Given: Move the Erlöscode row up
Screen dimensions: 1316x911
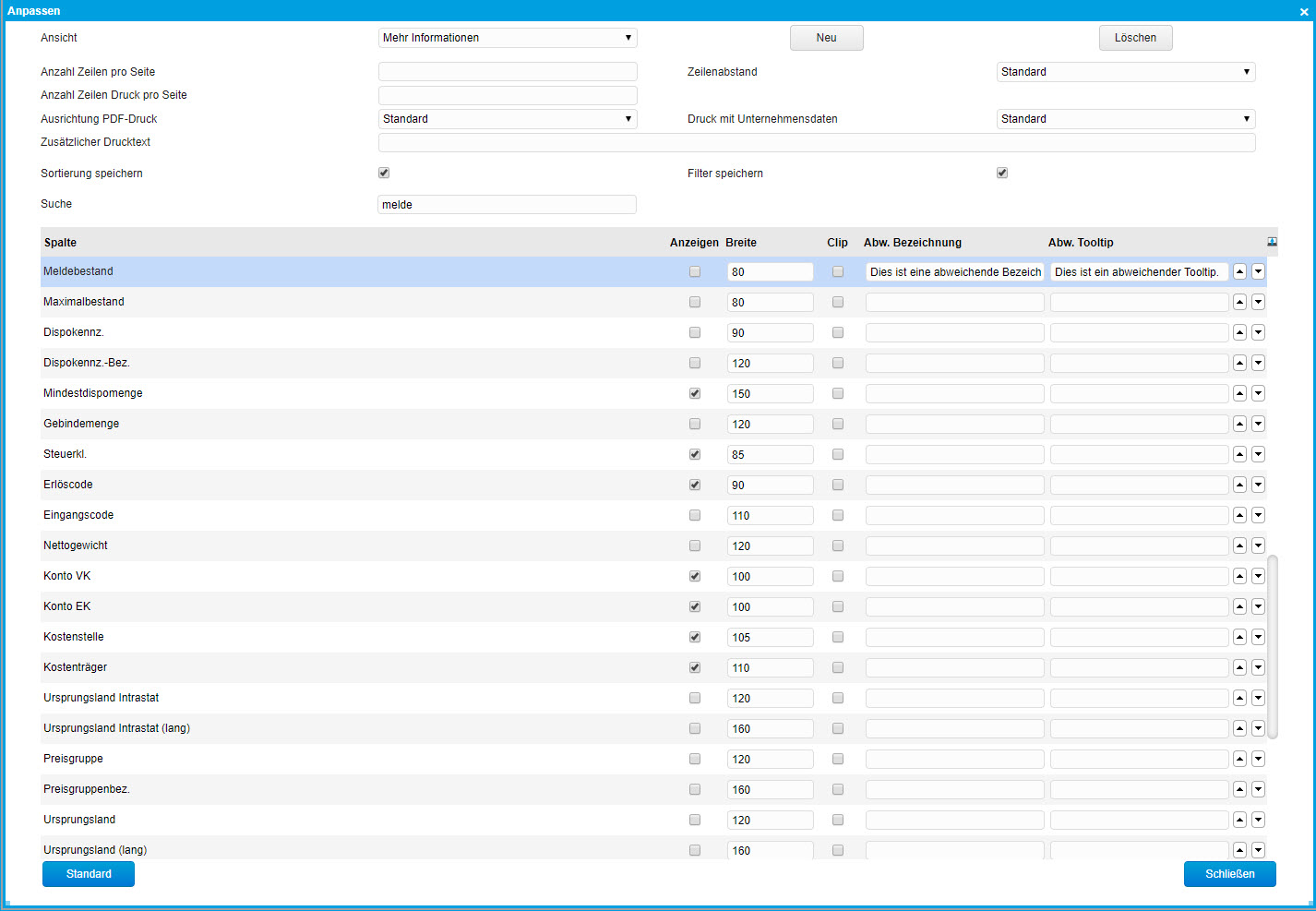Looking at the screenshot, I should [1239, 485].
